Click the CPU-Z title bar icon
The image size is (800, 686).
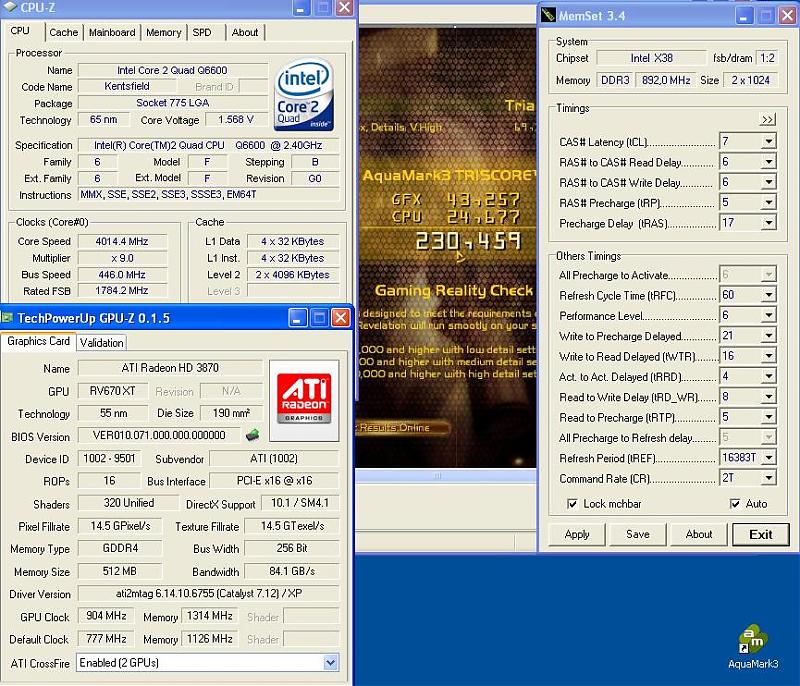tap(10, 7)
